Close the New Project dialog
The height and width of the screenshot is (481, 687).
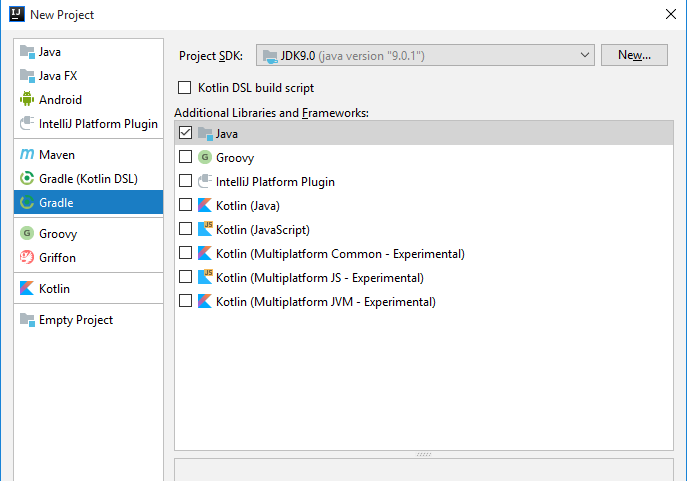coord(670,14)
